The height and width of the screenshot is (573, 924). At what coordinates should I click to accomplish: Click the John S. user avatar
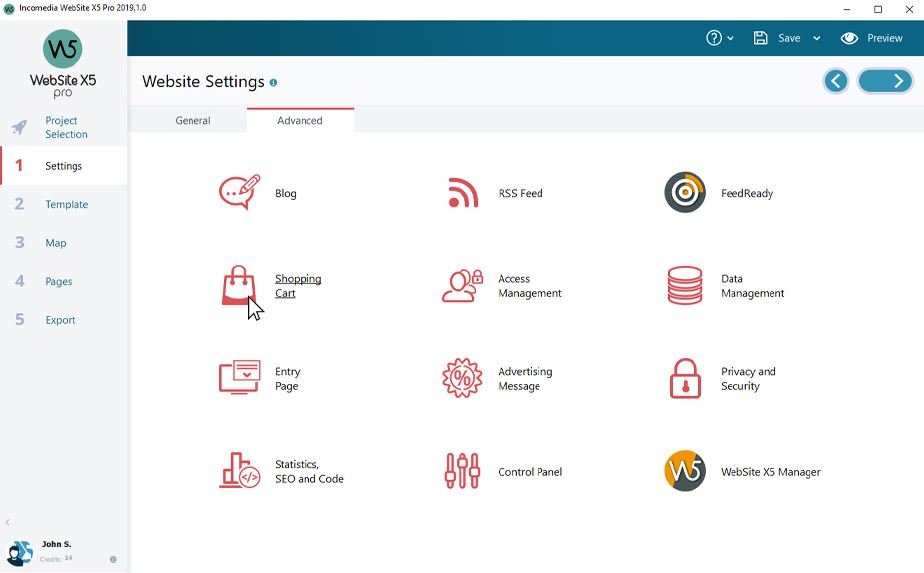point(19,552)
